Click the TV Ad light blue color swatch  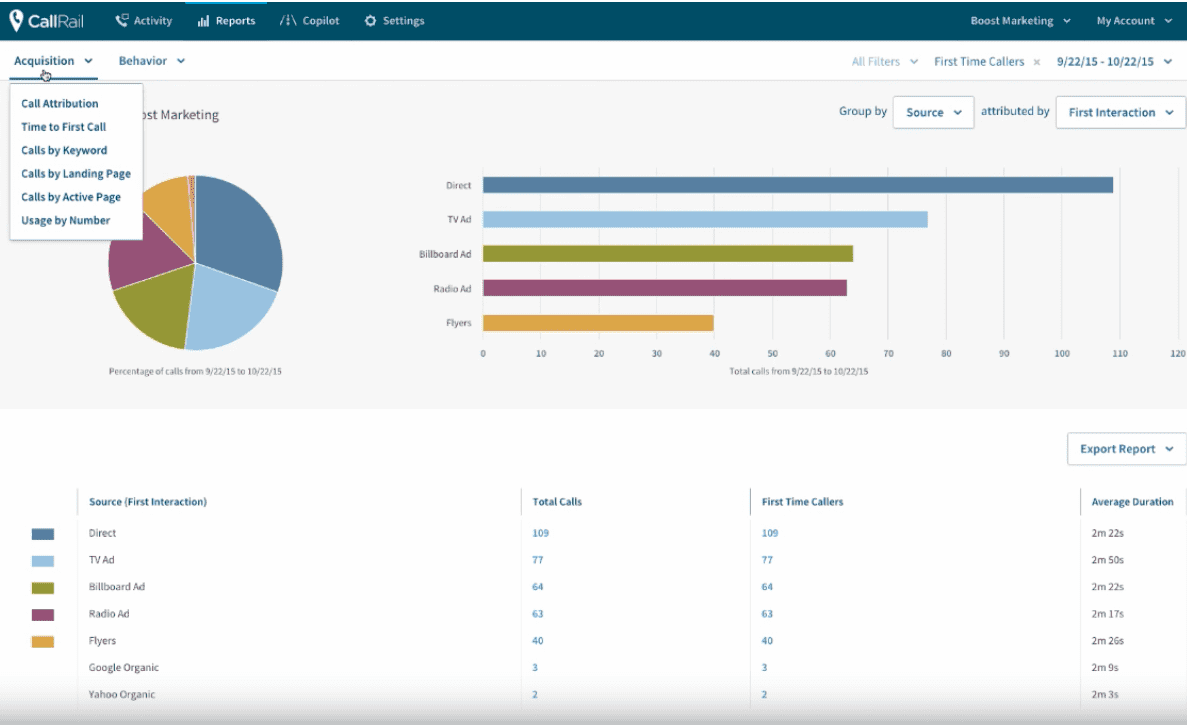43,561
